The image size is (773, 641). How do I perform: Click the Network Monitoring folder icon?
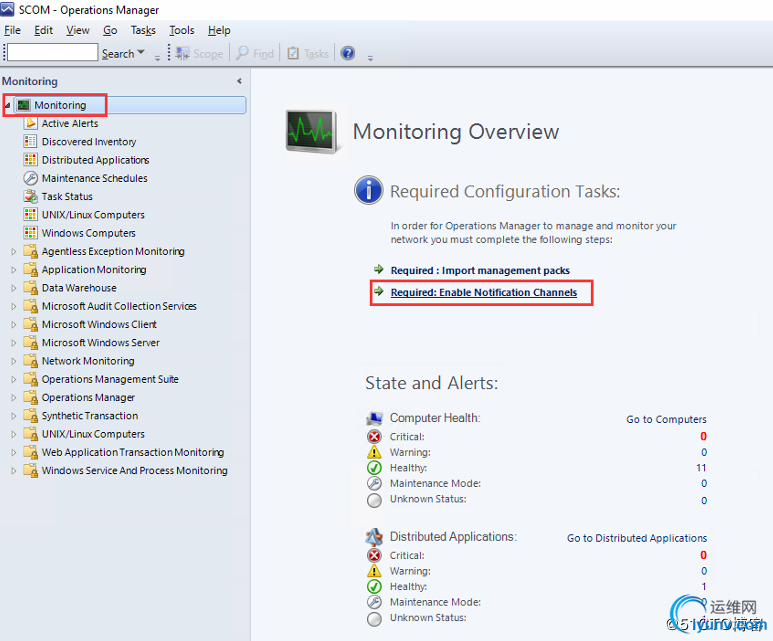(x=31, y=360)
